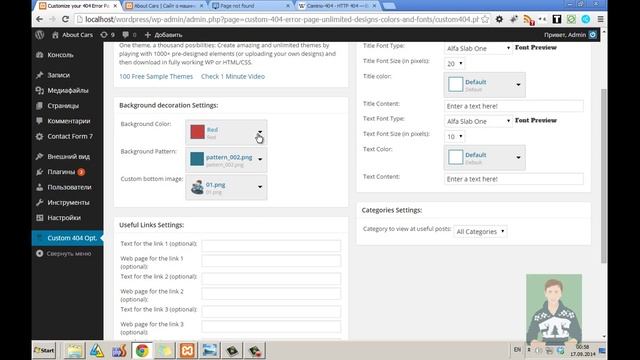The height and width of the screenshot is (360, 640).
Task: Click the address bar URL
Action: click(x=282, y=19)
